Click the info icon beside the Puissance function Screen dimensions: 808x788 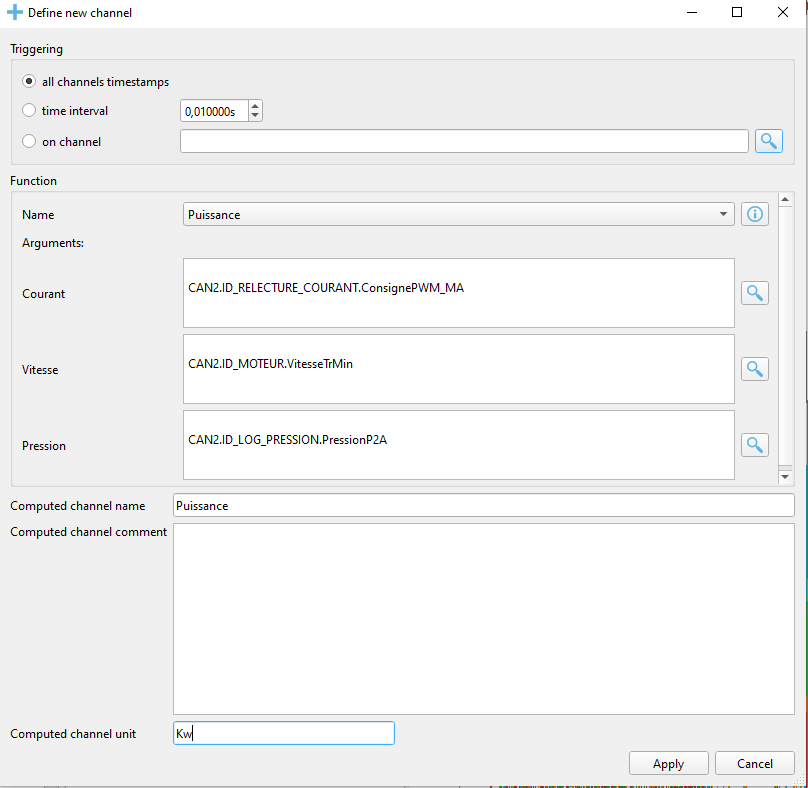coord(755,214)
